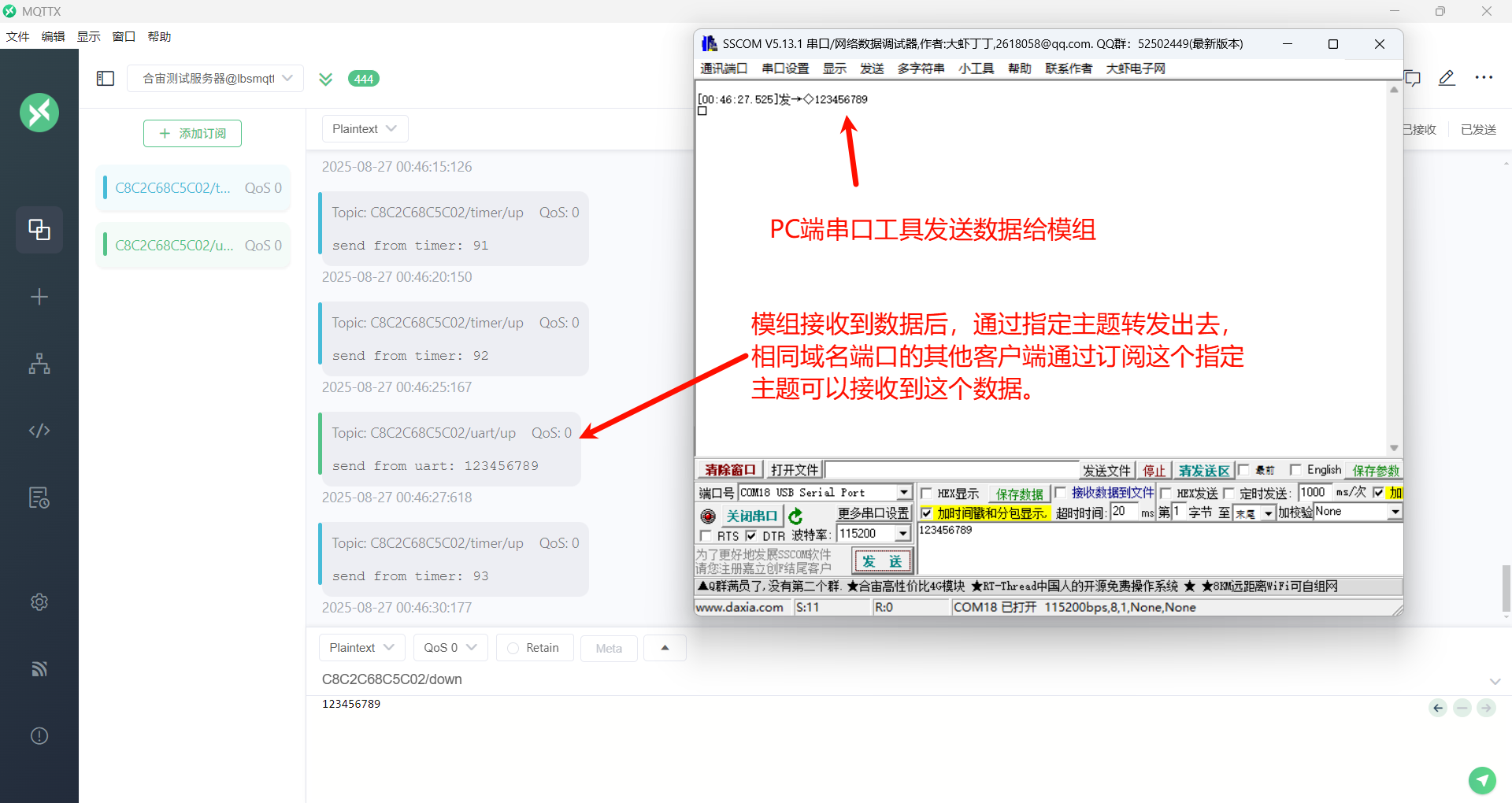Click the 添加订阅 button
Image resolution: width=1512 pixels, height=803 pixels.
pos(192,134)
